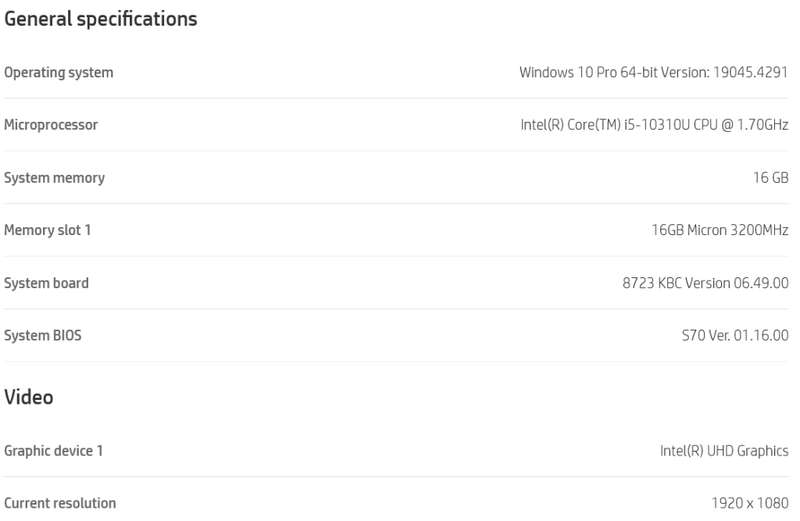Image resolution: width=800 pixels, height=521 pixels.
Task: Select the Graphic device 1 label
Action: 54,451
